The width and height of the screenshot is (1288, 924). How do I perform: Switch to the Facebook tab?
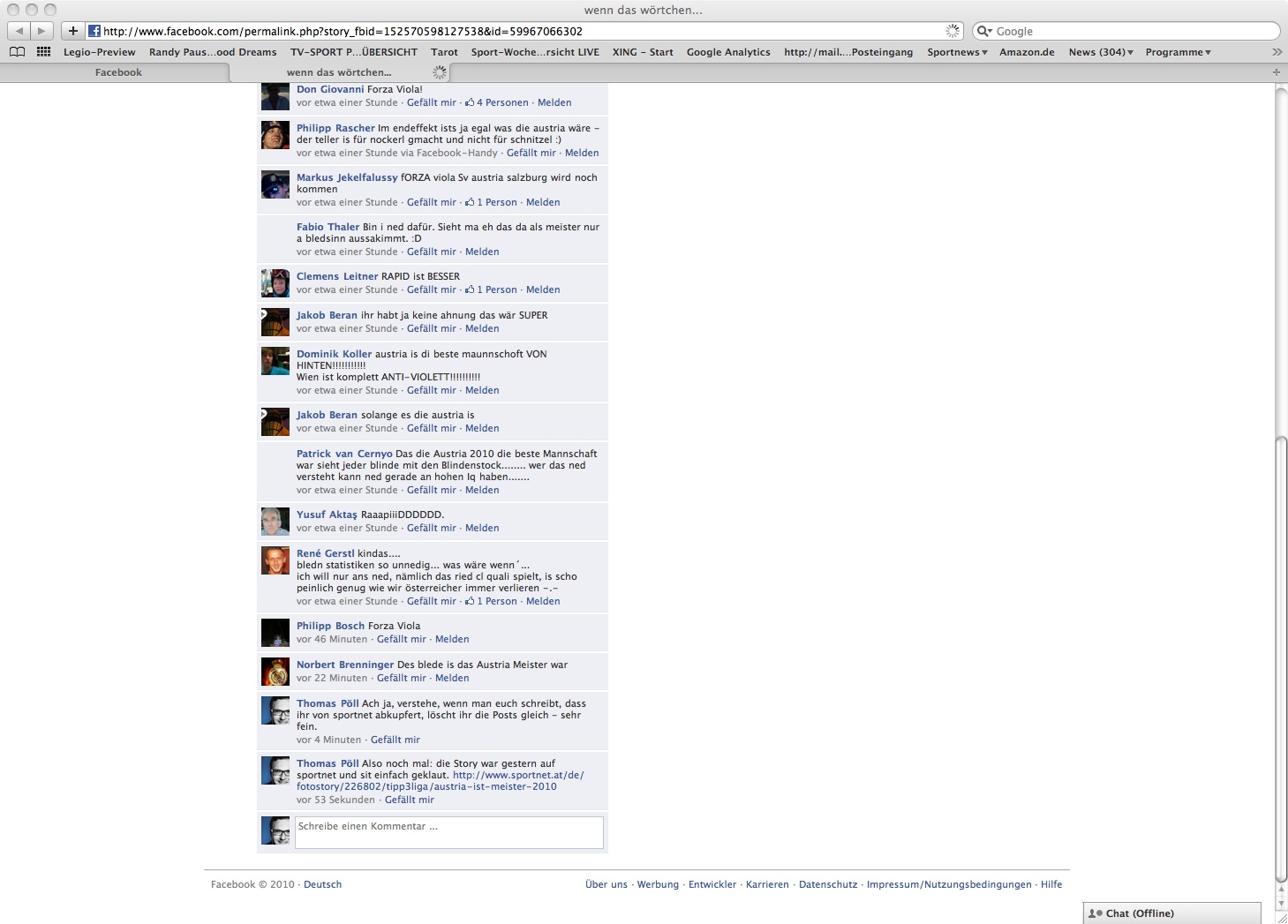[118, 72]
